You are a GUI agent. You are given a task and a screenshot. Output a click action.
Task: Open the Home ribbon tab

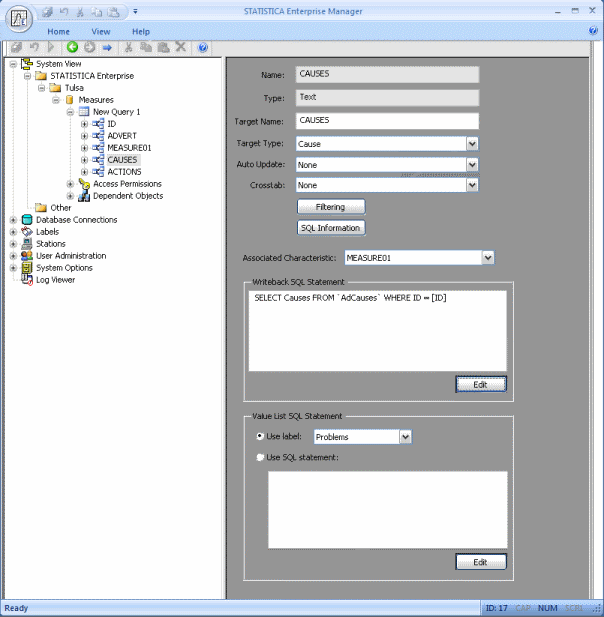(58, 31)
